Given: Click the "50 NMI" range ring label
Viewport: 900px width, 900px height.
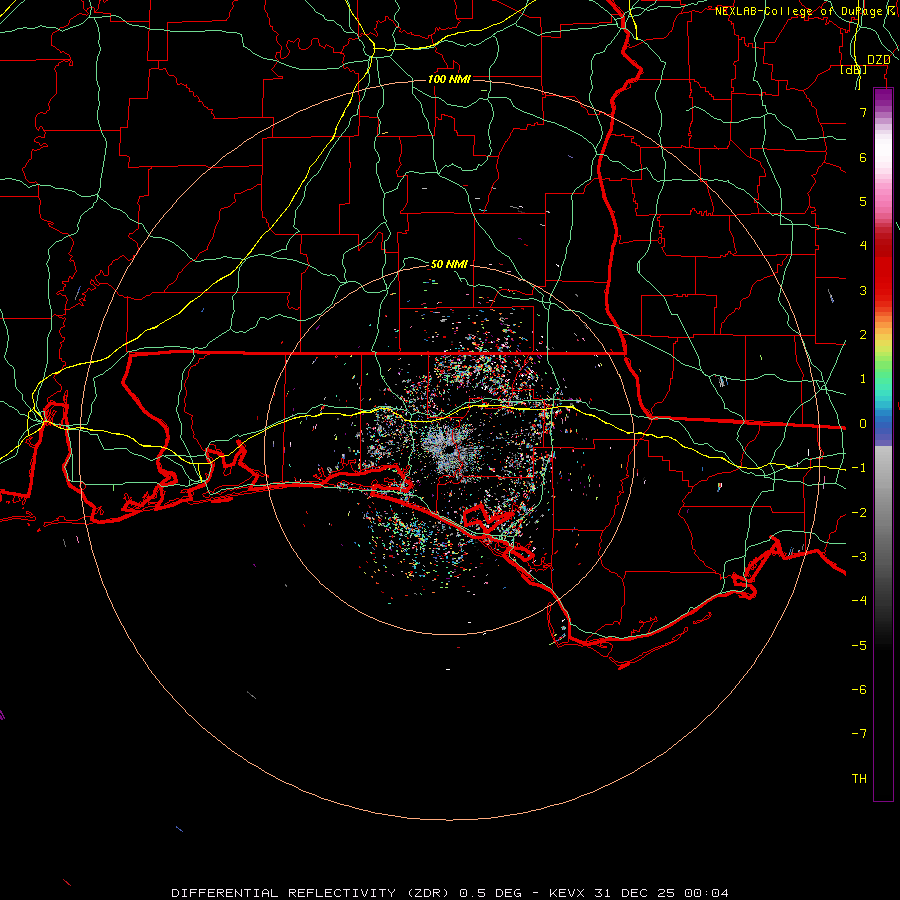Looking at the screenshot, I should [x=449, y=264].
